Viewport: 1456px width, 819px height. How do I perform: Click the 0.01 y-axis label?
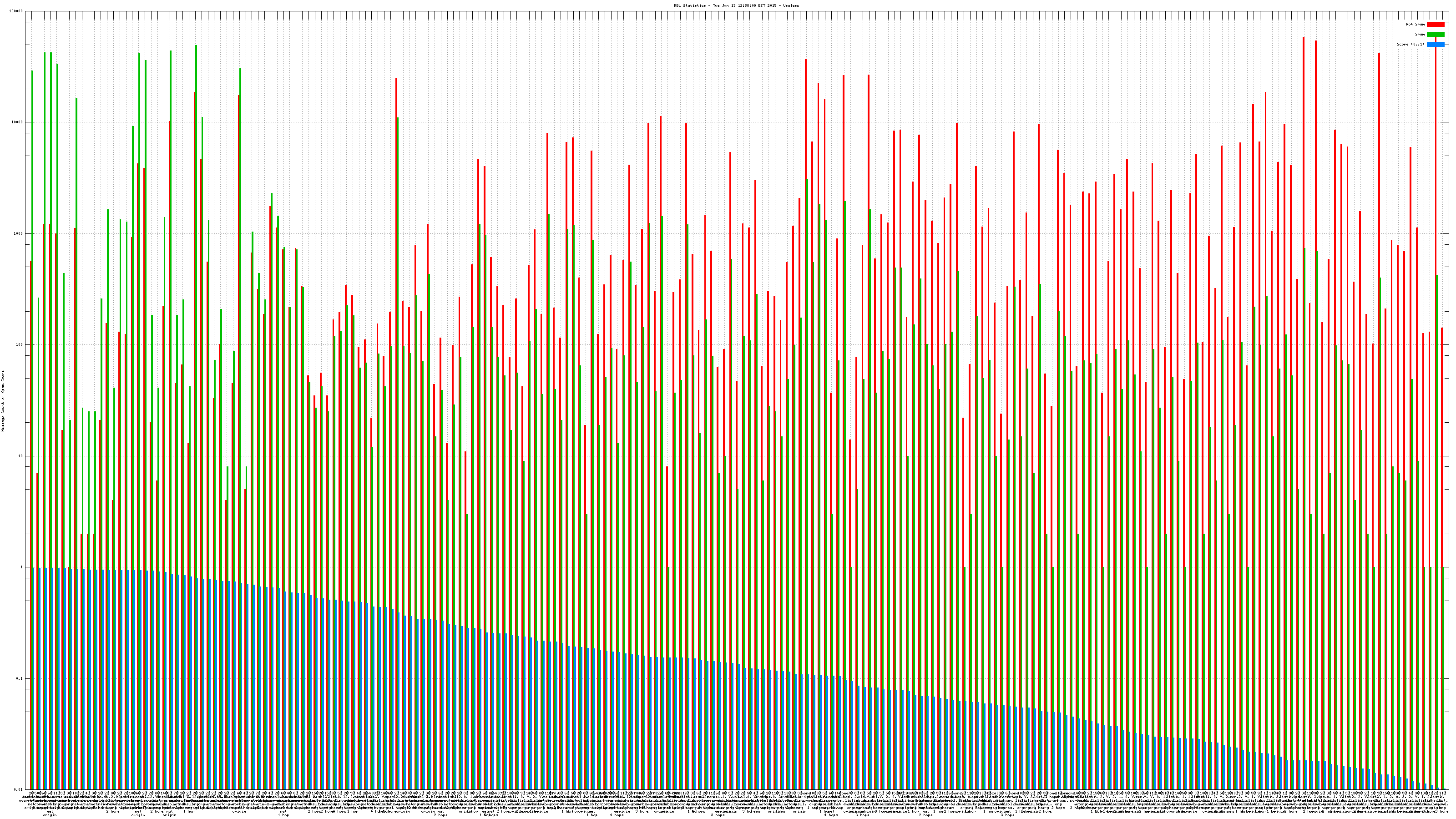(x=19, y=789)
